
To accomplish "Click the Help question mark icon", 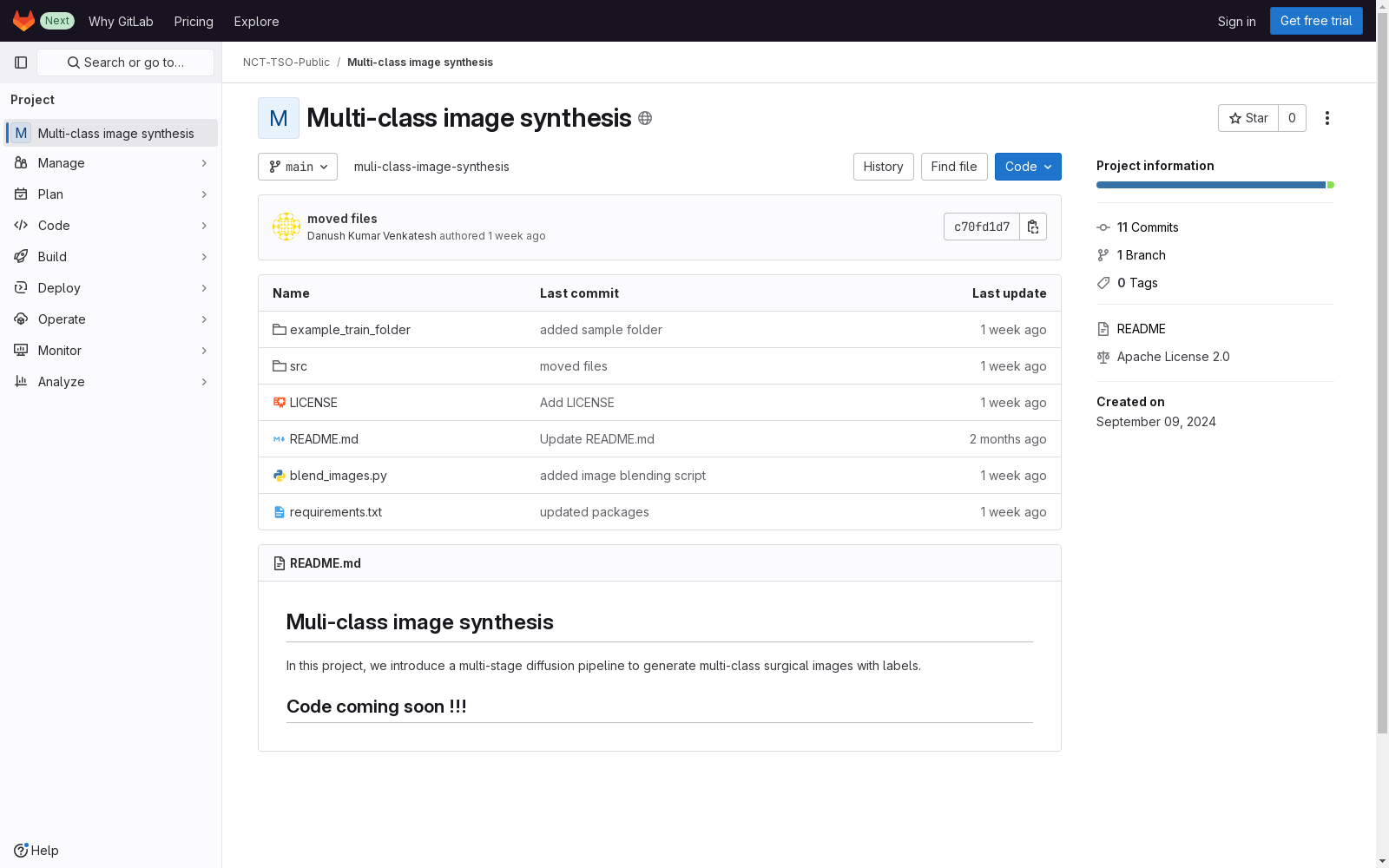I will (21, 851).
